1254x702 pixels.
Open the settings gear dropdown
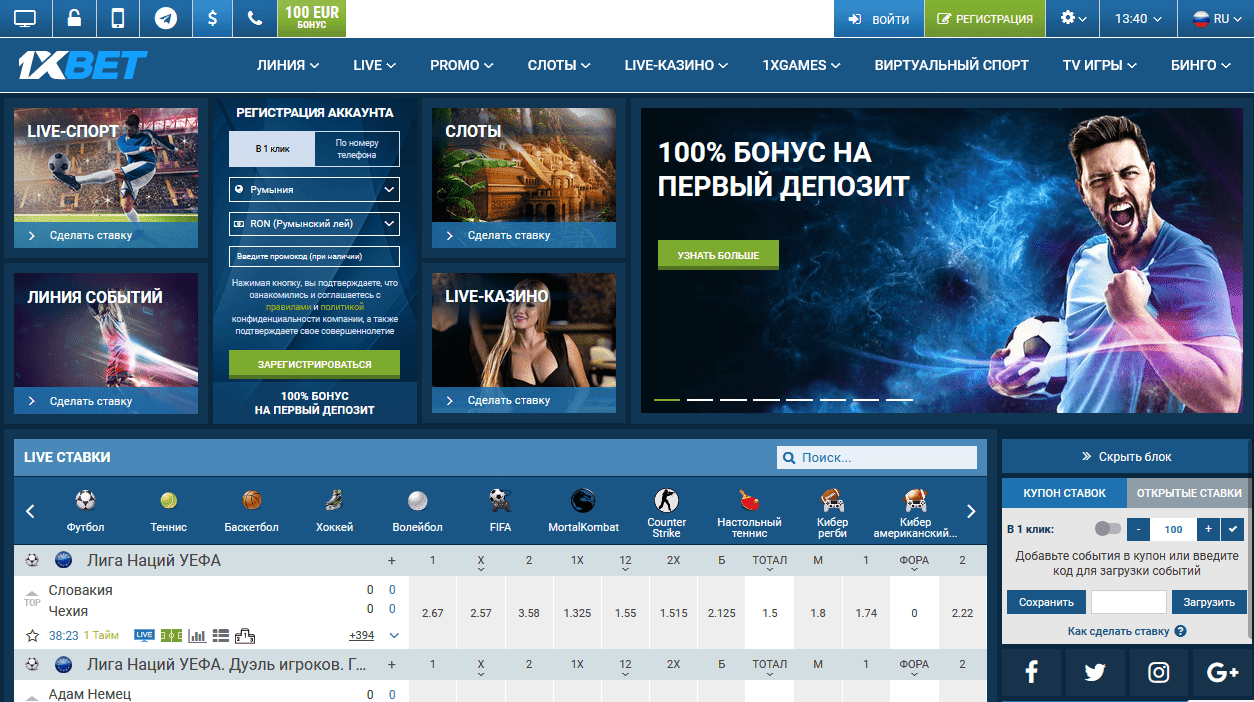pos(1072,18)
